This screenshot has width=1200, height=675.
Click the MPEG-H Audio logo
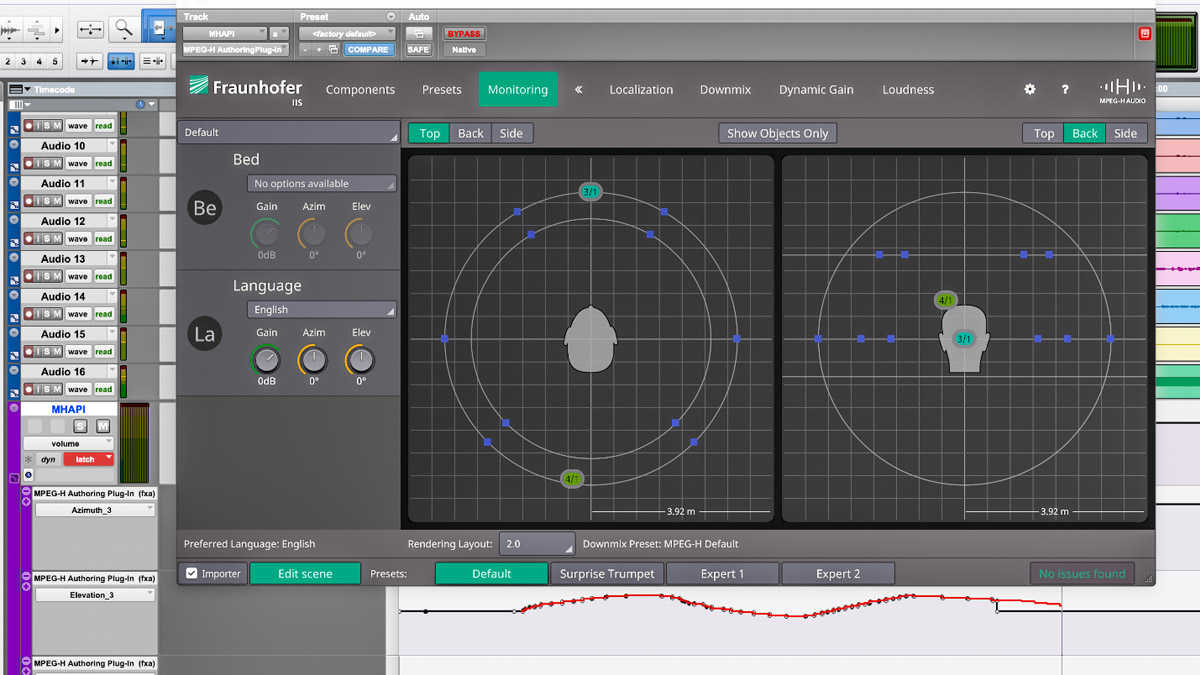1122,90
